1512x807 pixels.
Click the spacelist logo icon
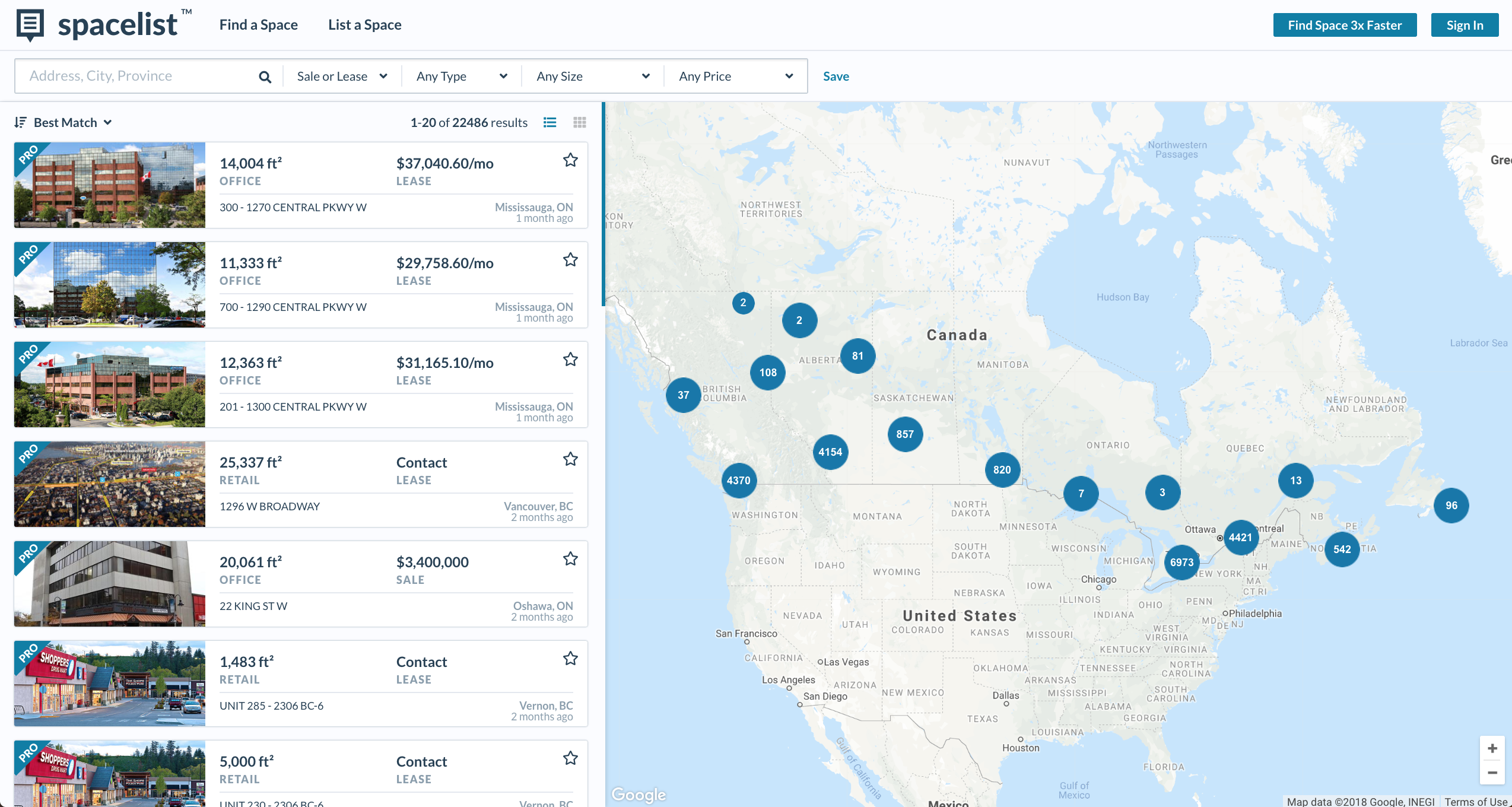pos(30,25)
